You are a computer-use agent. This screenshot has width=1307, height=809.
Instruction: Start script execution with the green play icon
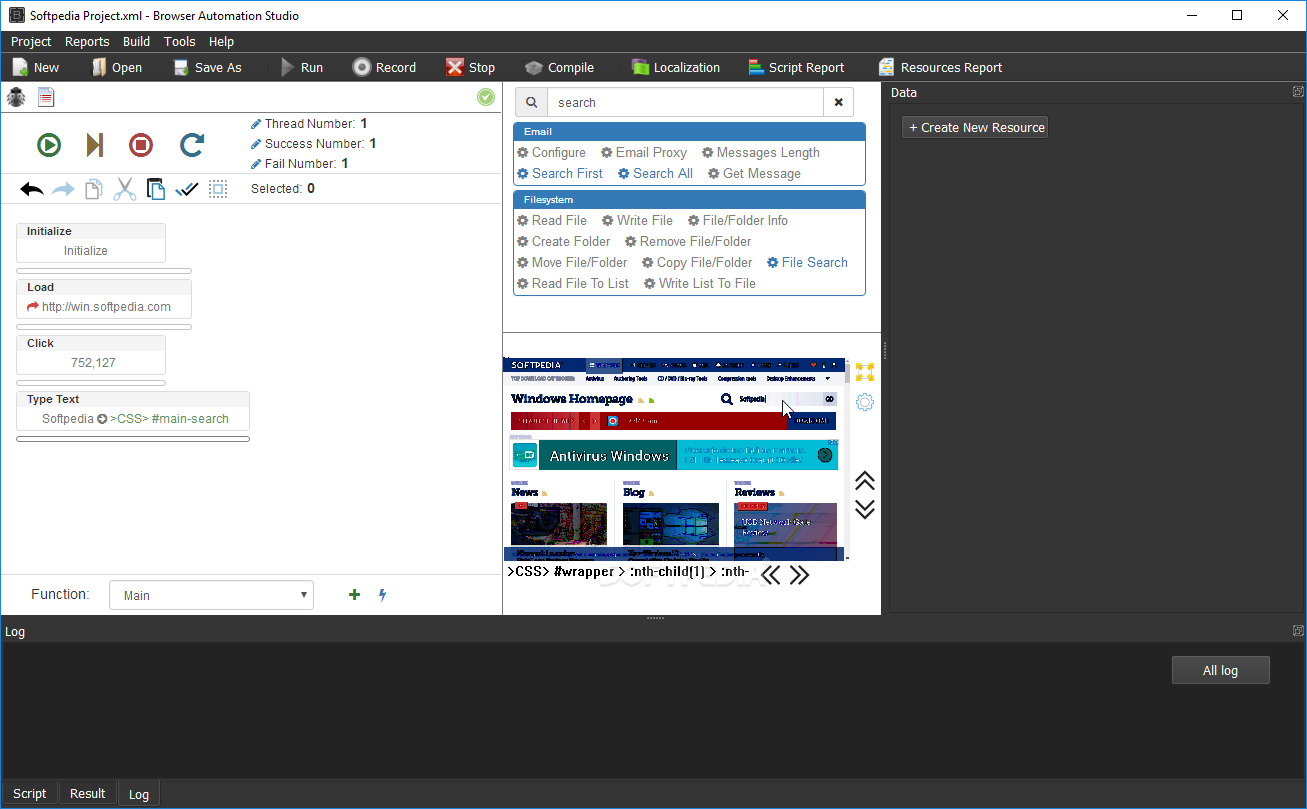tap(48, 144)
